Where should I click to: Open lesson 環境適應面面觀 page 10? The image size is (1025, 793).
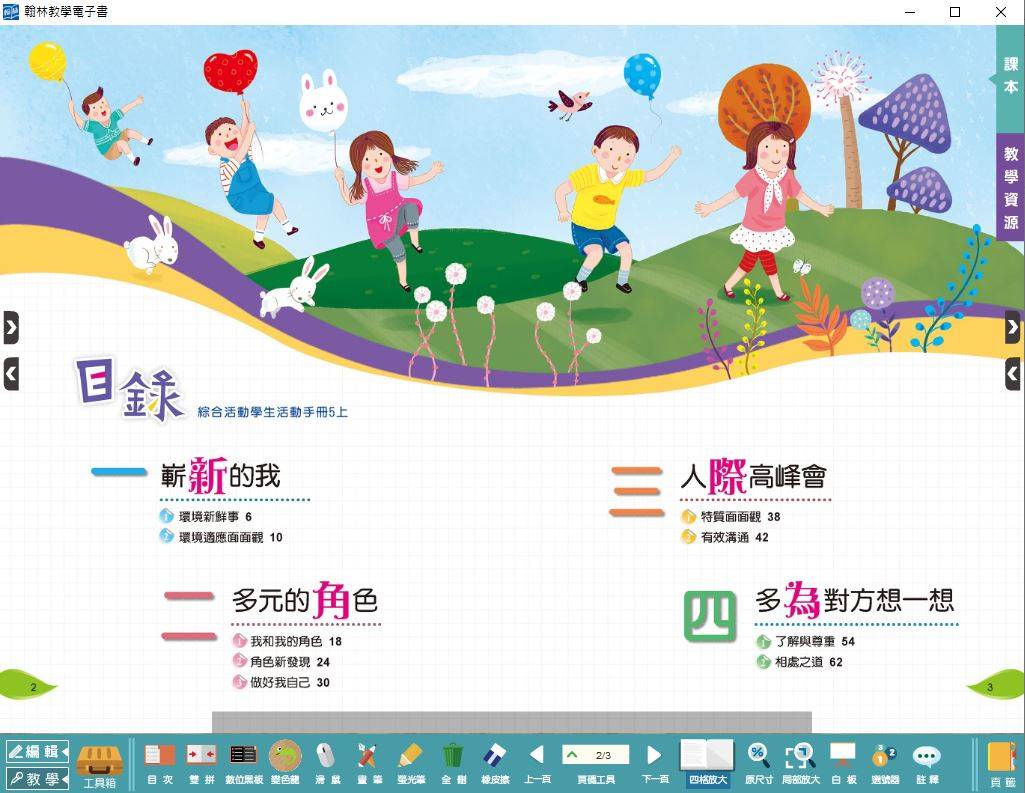(x=221, y=537)
